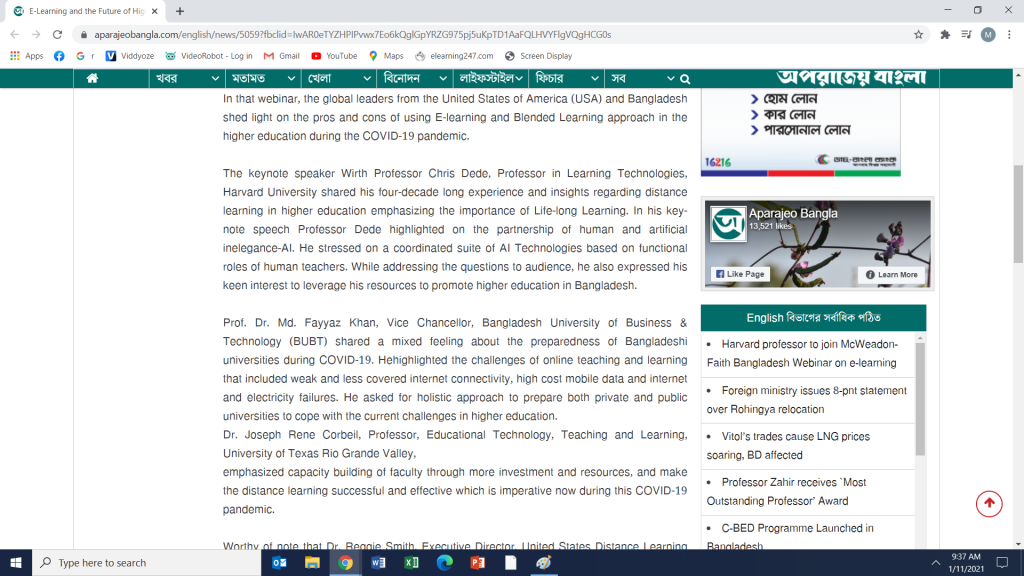Open the VideoRobot - Log in bookmark
Viewport: 1024px width, 576px height.
coord(209,56)
